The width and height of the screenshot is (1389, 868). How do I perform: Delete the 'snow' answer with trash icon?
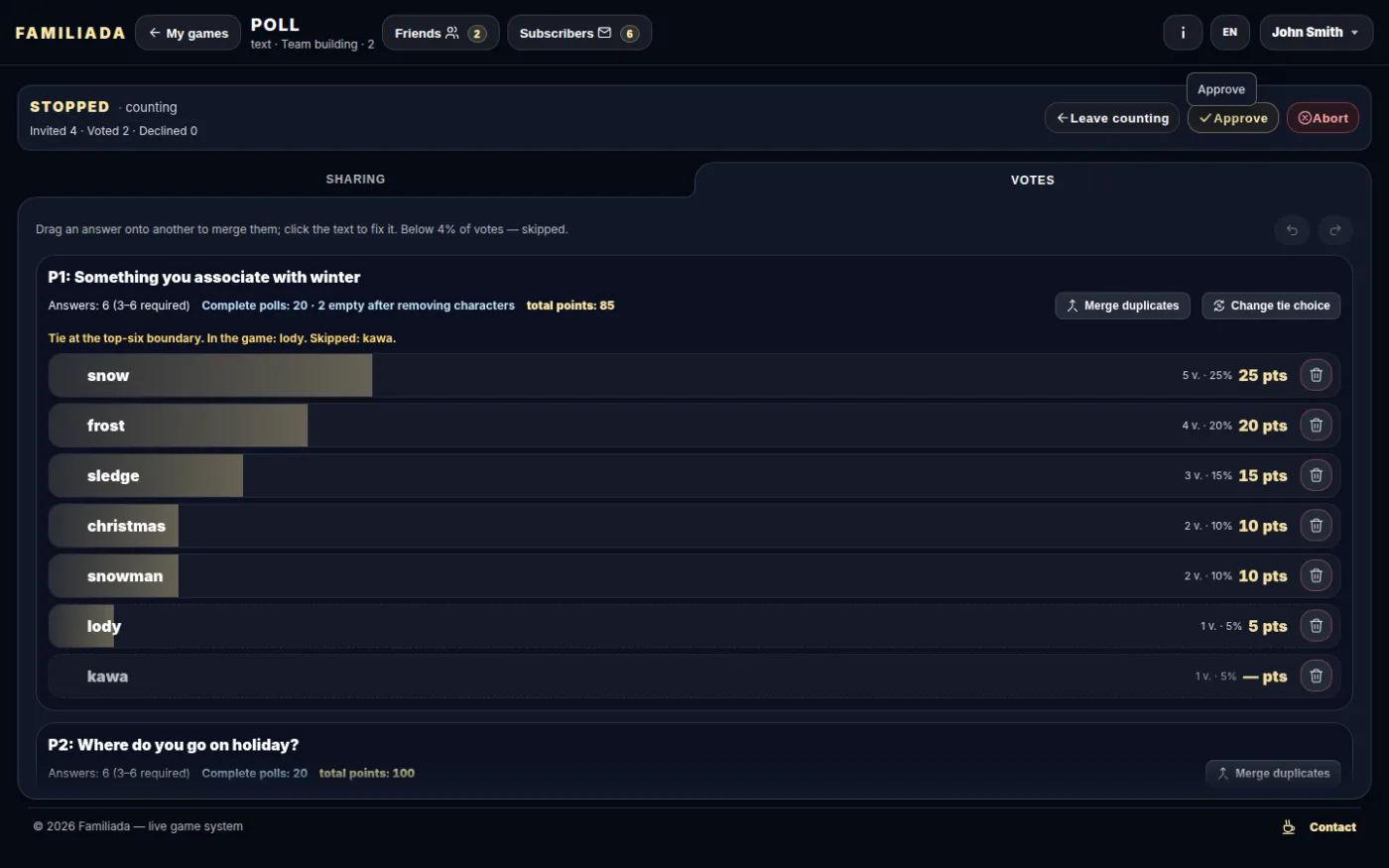[1316, 375]
